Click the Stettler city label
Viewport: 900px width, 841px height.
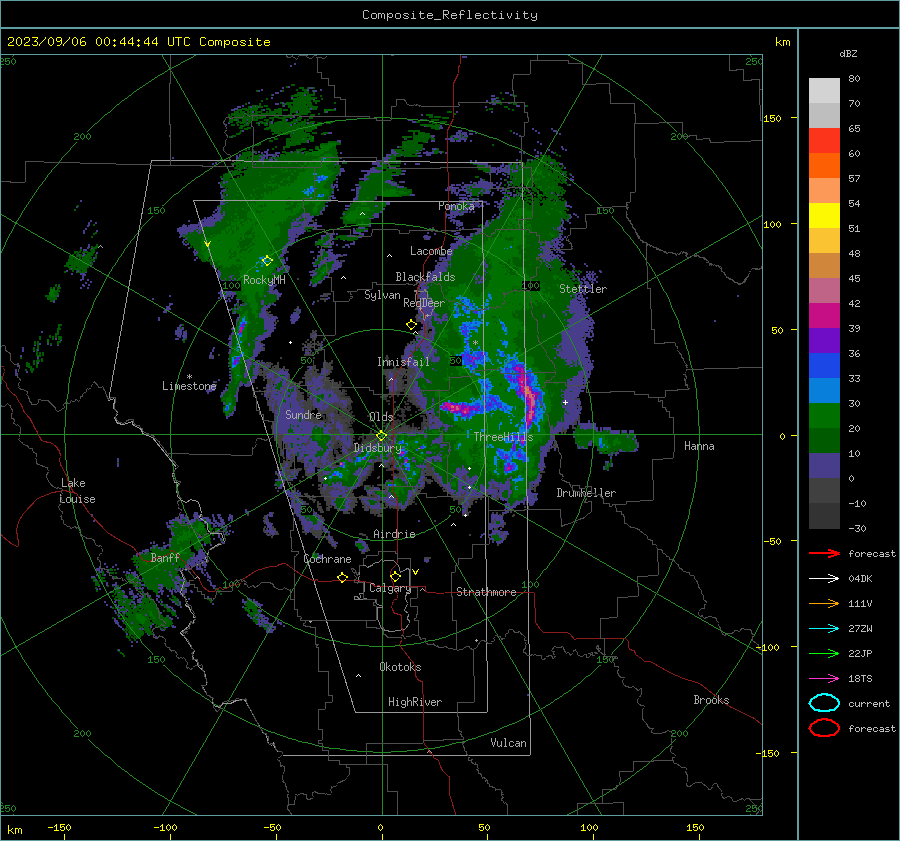tap(583, 289)
